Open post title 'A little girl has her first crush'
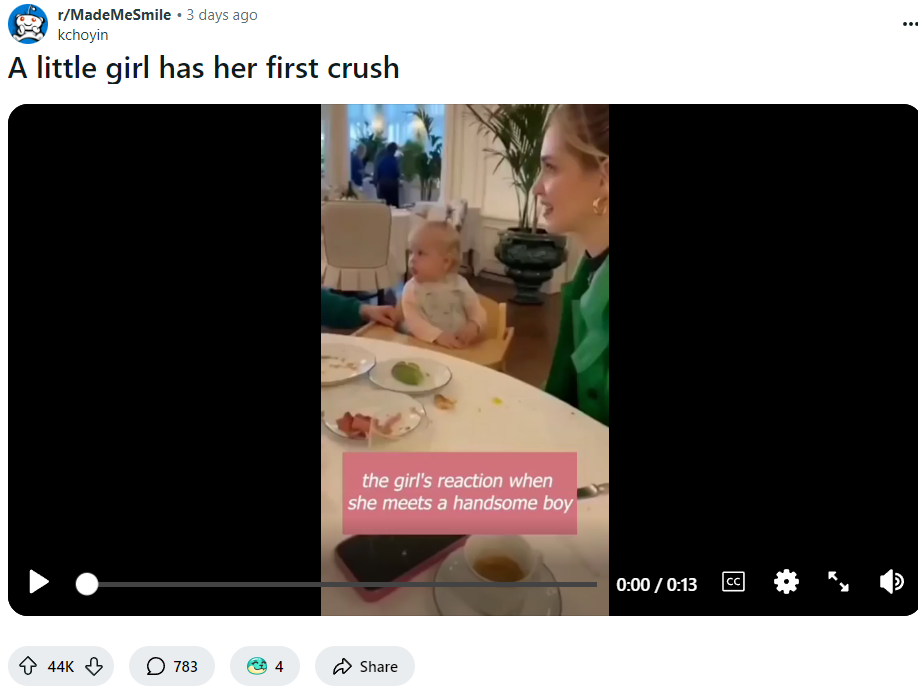918x692 pixels. 204,68
